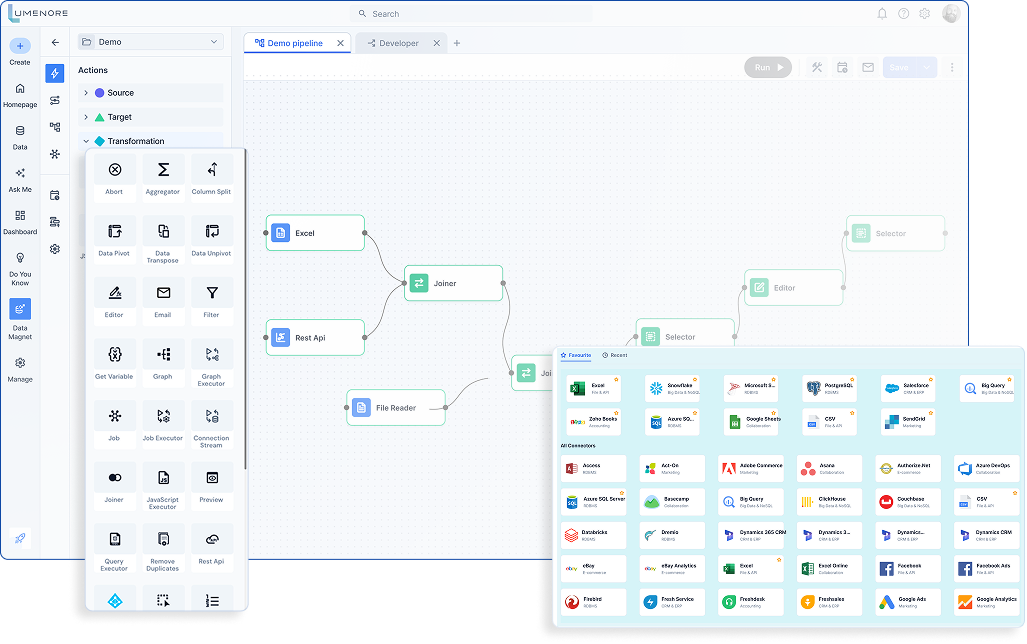Collapse the Transformation actions group
Image resolution: width=1027 pixels, height=644 pixels.
tap(86, 141)
